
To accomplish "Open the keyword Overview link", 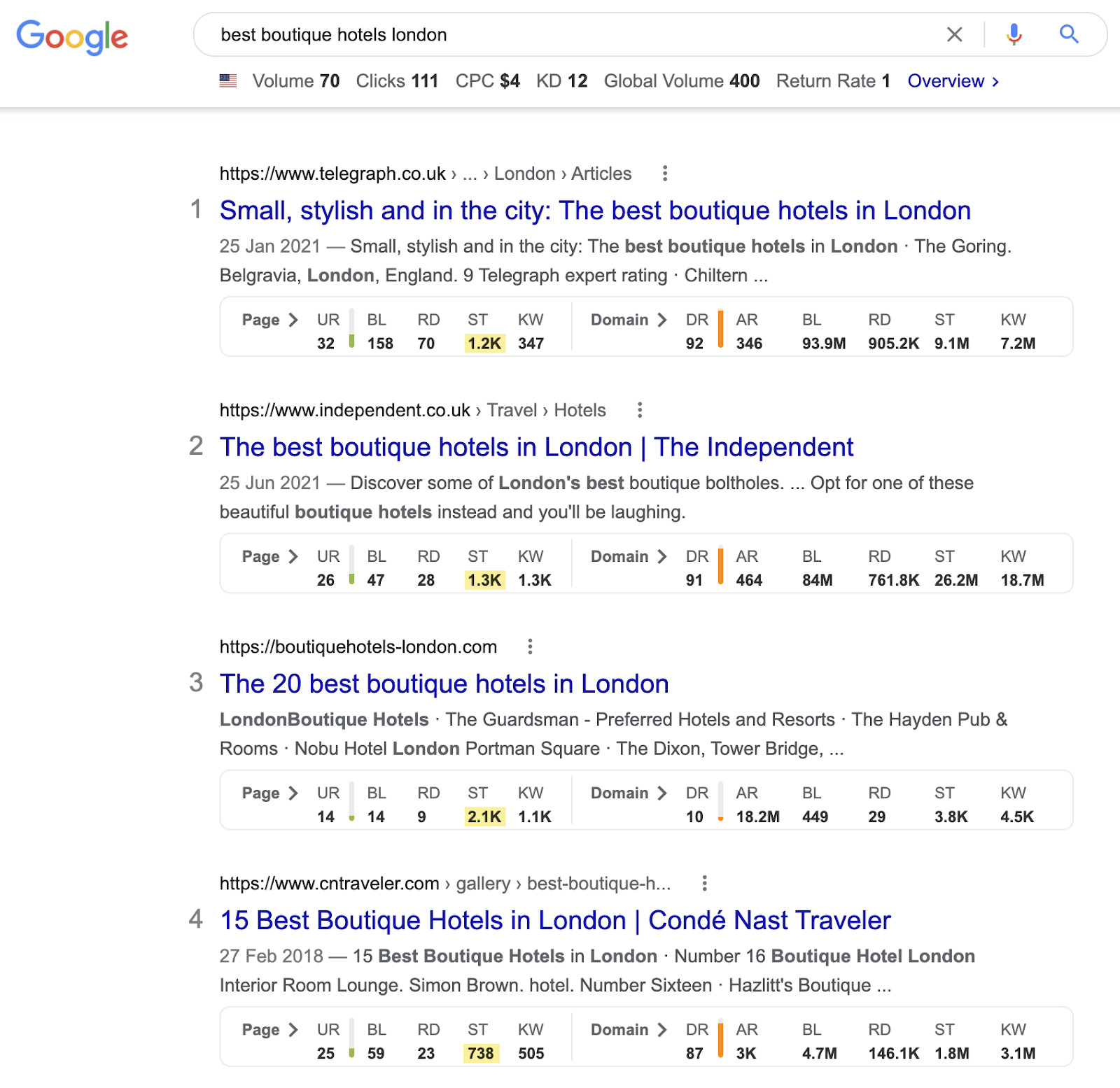I will pyautogui.click(x=952, y=81).
